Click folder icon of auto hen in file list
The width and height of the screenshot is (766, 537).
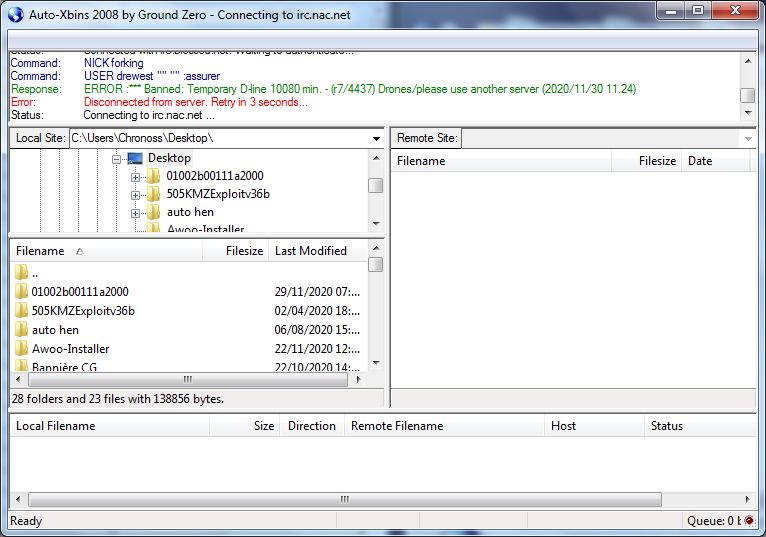(21, 330)
